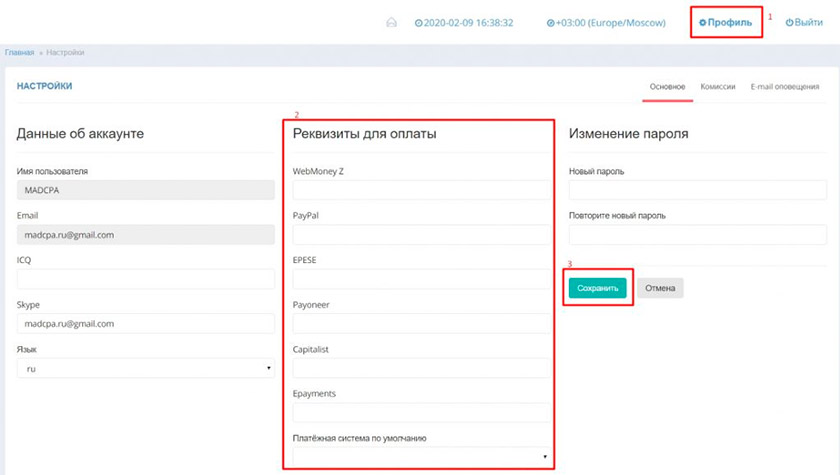
Task: Focus the ICQ input field
Action: [x=146, y=279]
